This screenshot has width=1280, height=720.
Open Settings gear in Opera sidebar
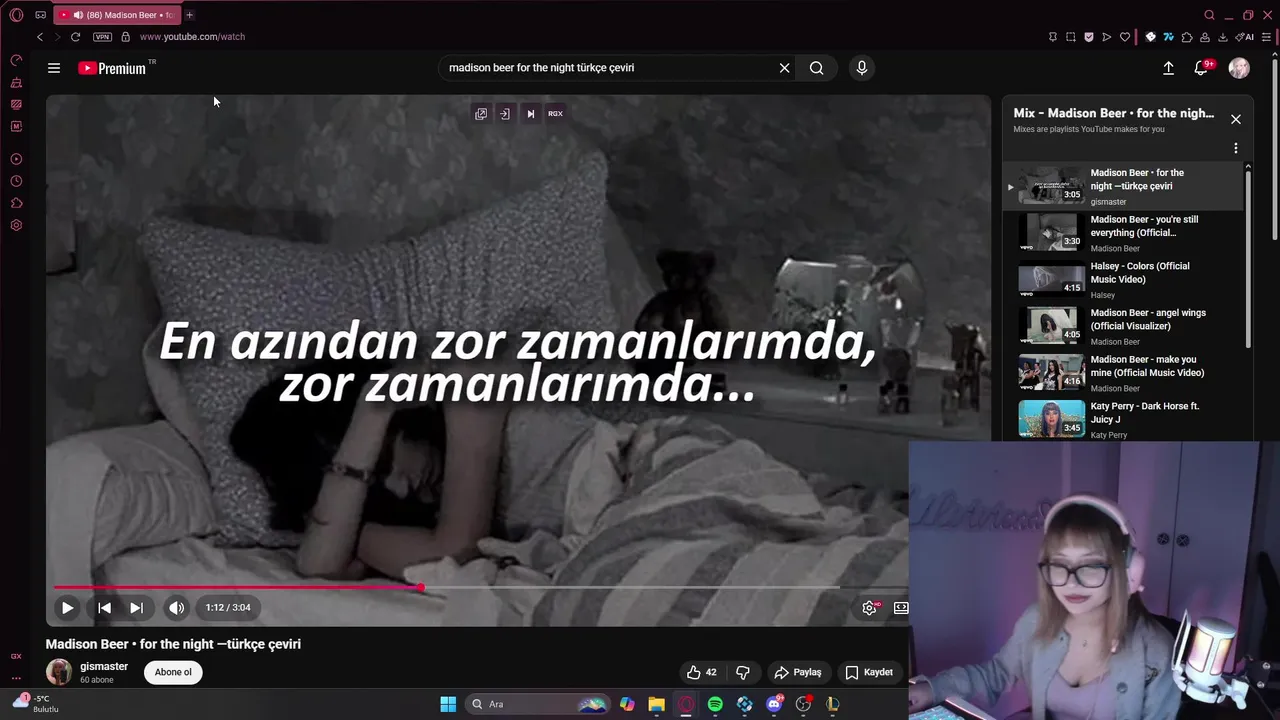(x=16, y=225)
